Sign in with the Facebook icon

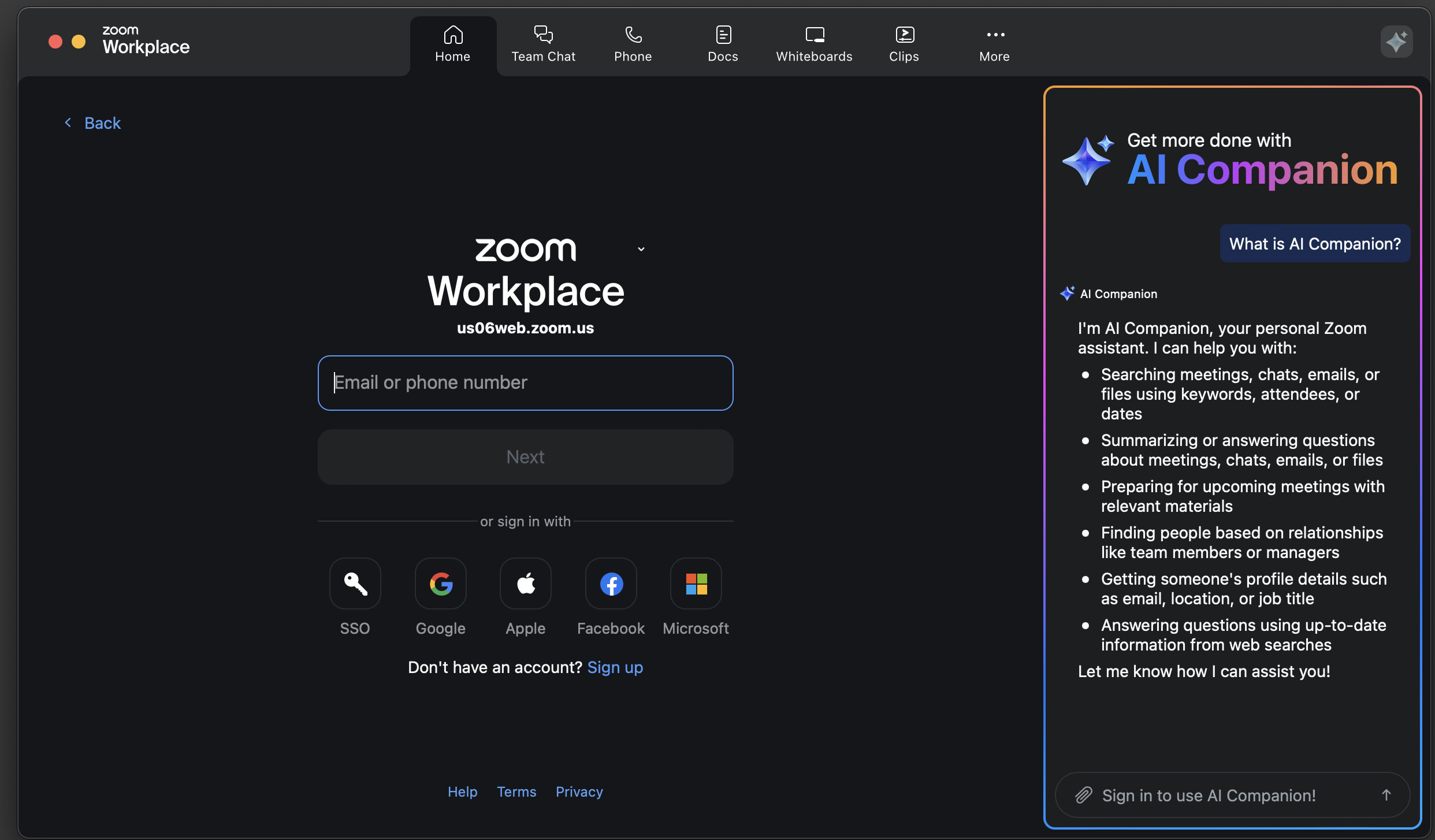[611, 583]
